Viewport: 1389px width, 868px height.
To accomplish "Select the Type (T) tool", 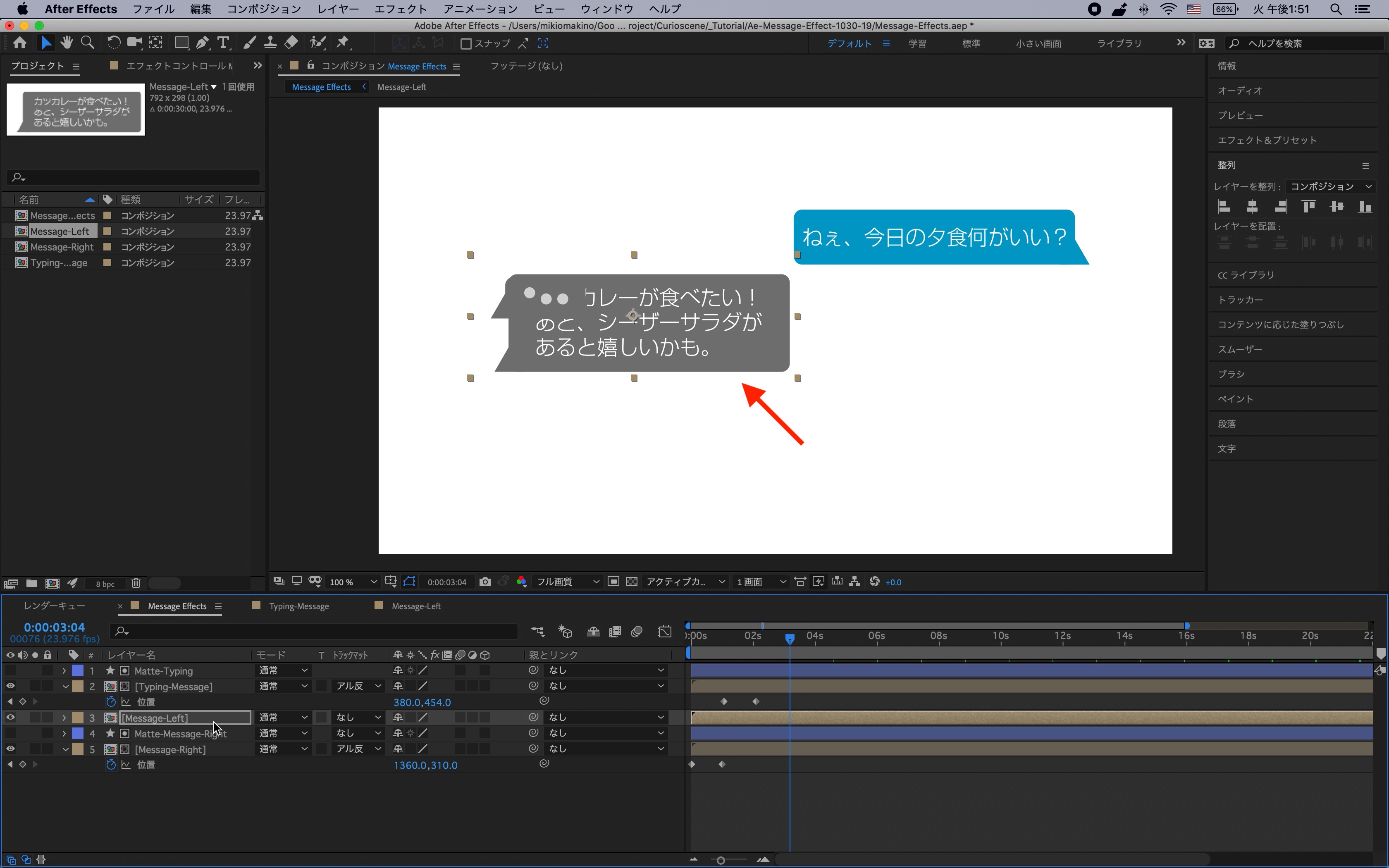I will pos(223,43).
